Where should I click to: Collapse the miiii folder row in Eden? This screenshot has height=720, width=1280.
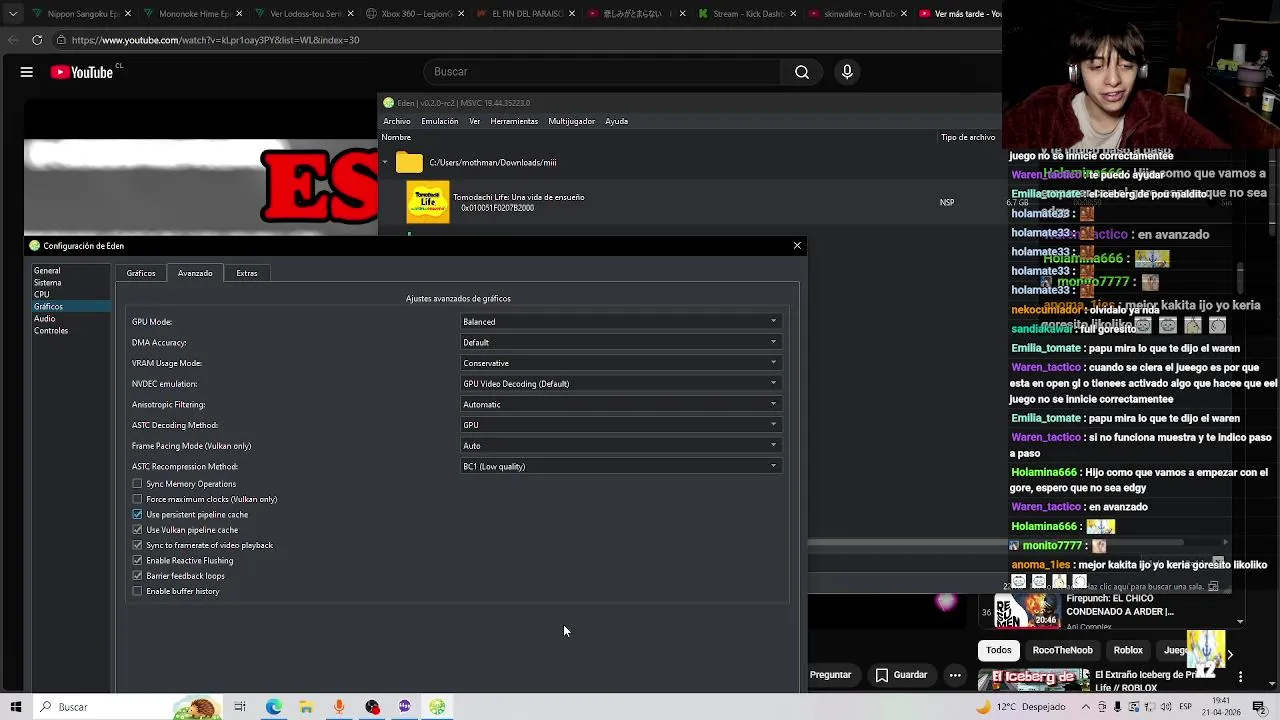(385, 162)
